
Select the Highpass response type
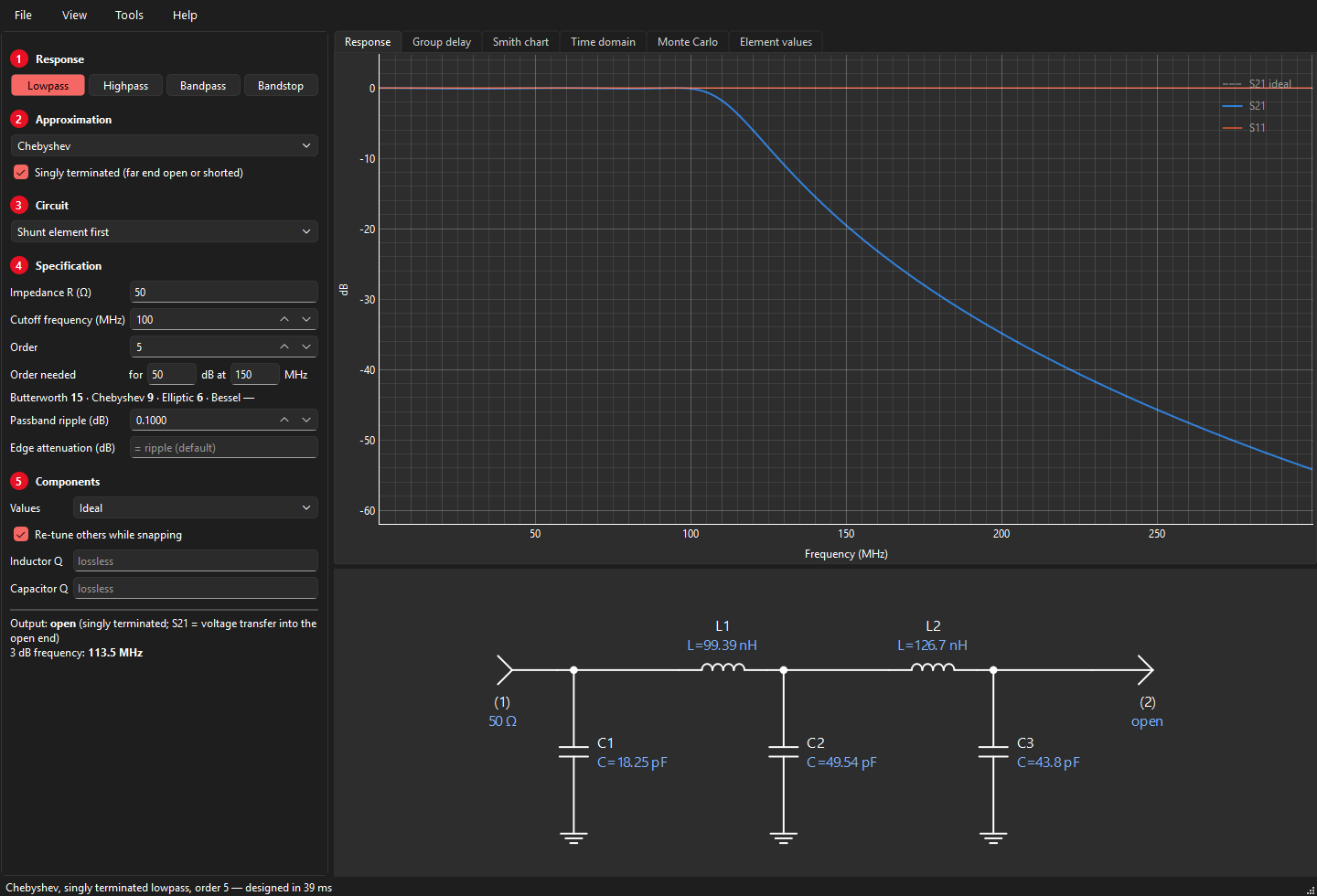(x=125, y=85)
